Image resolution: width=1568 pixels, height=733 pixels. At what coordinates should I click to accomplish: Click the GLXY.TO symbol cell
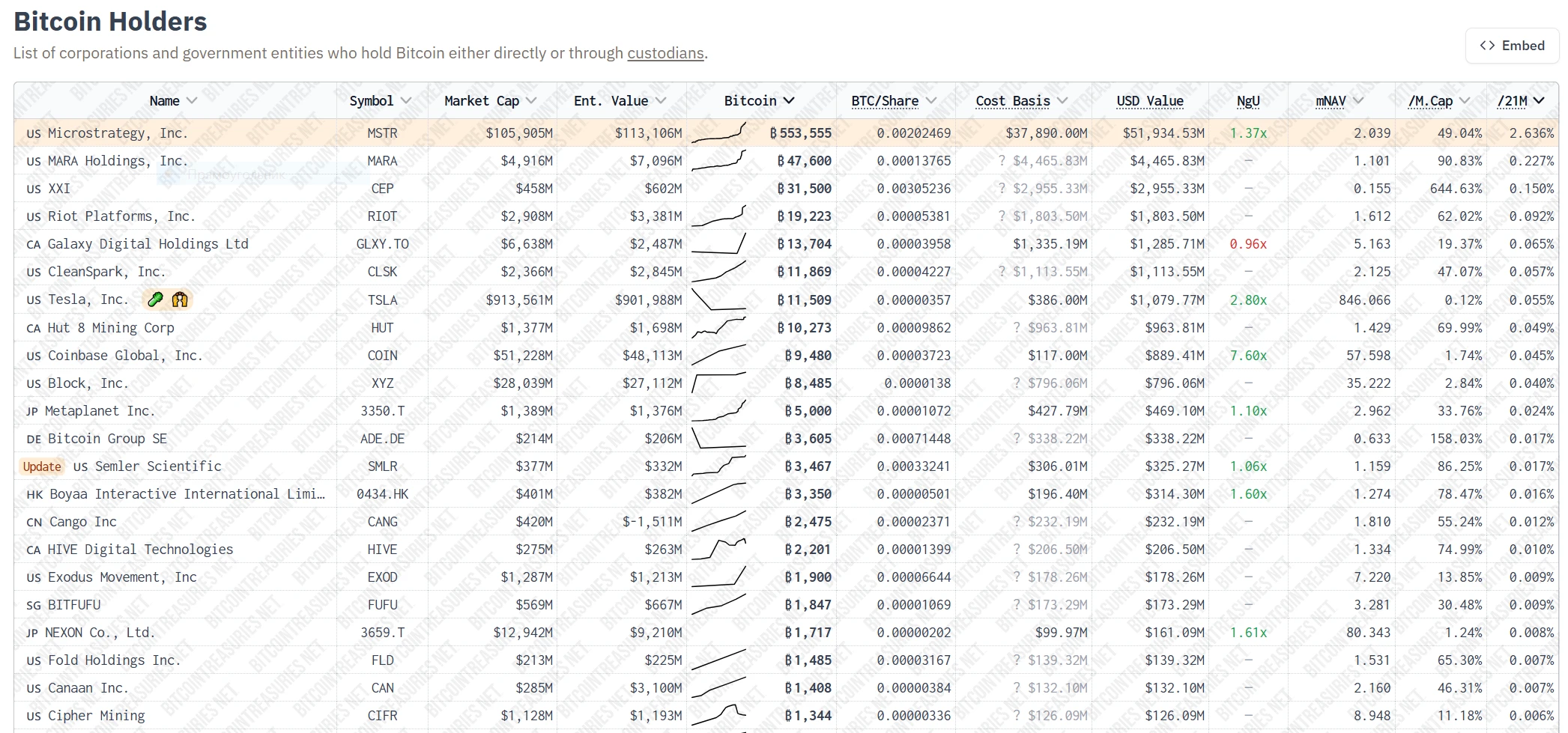[x=382, y=244]
